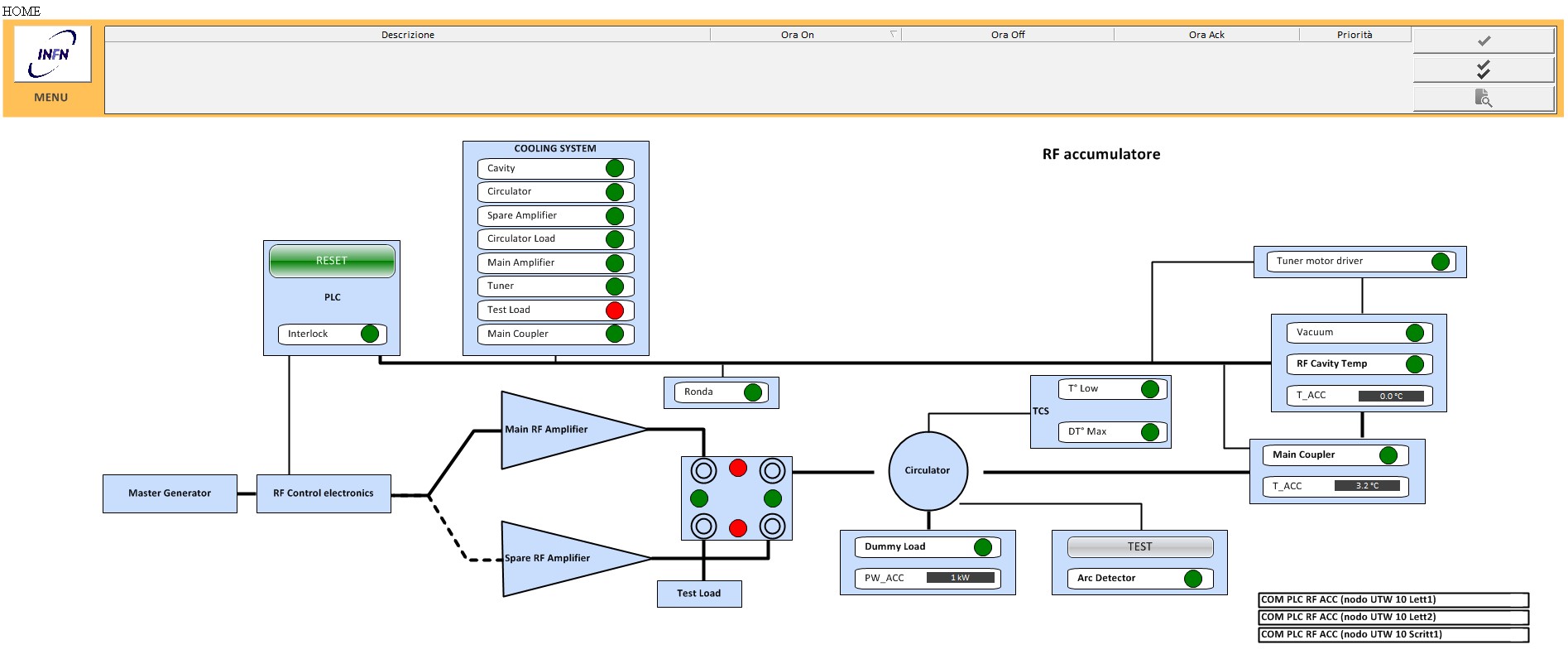
Task: Click the Cavity cooling status light
Action: [615, 168]
